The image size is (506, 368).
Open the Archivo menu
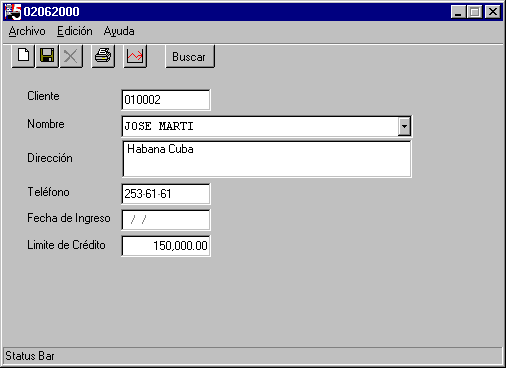coord(27,31)
